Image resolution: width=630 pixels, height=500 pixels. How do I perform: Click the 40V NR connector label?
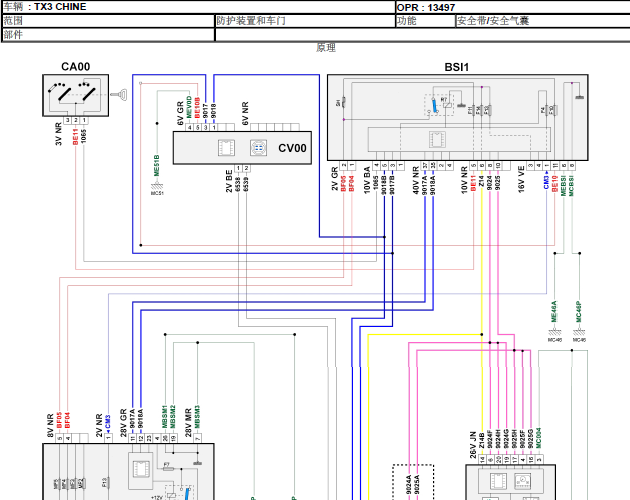pos(416,181)
